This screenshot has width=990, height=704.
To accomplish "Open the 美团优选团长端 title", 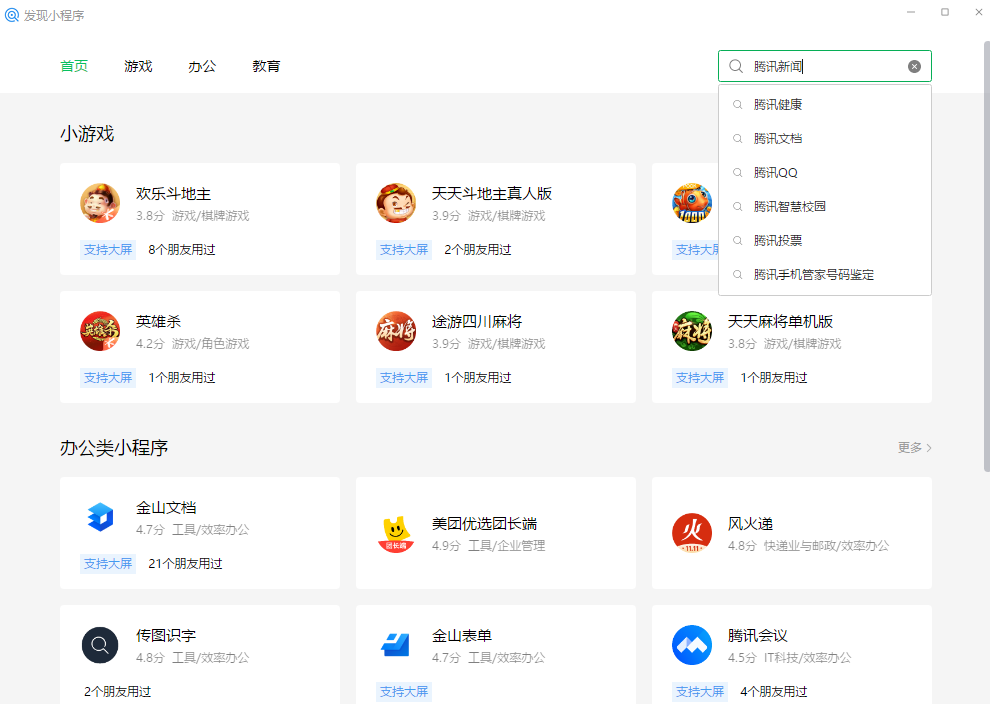I will tap(484, 523).
